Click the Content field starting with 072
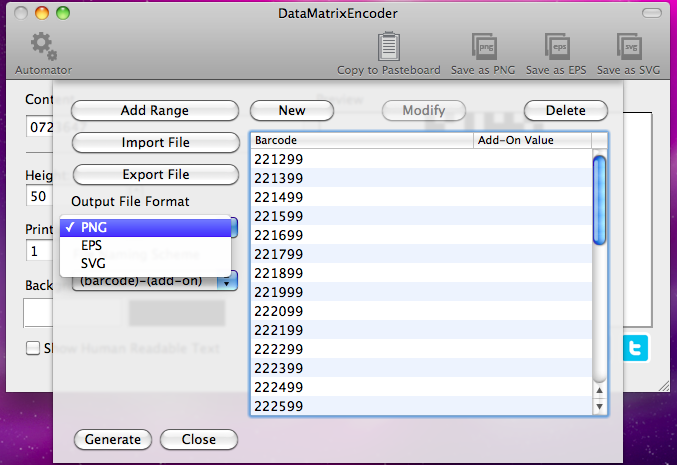The width and height of the screenshot is (677, 465). coord(40,127)
